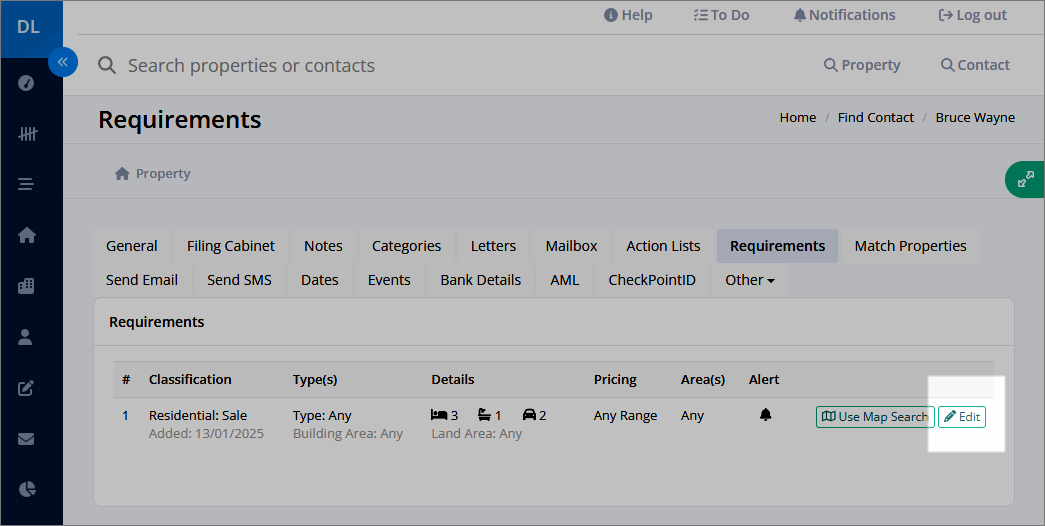1045x526 pixels.
Task: Switch to the Filing Cabinet tab
Action: coord(231,246)
